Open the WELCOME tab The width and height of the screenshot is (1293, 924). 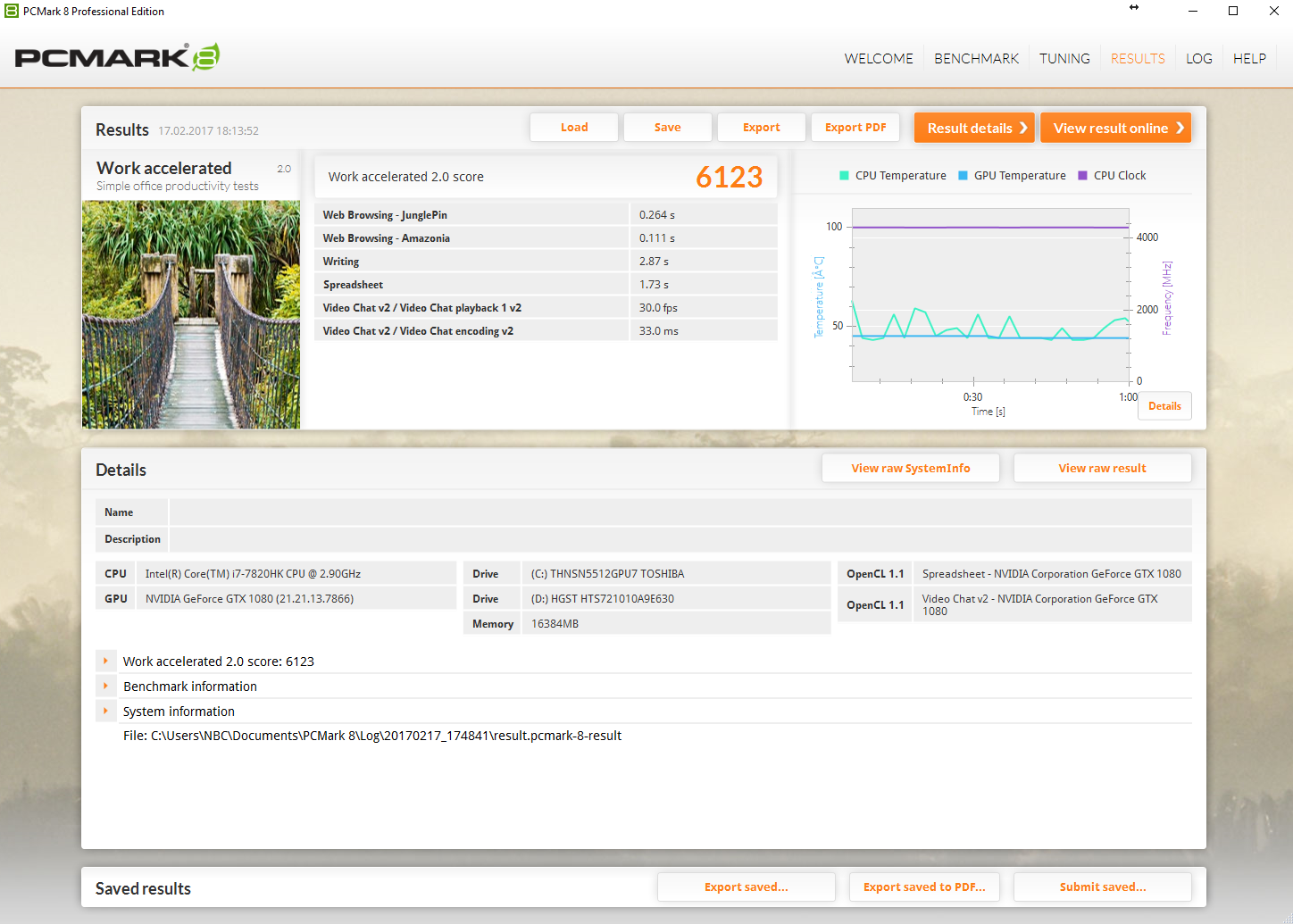point(879,59)
